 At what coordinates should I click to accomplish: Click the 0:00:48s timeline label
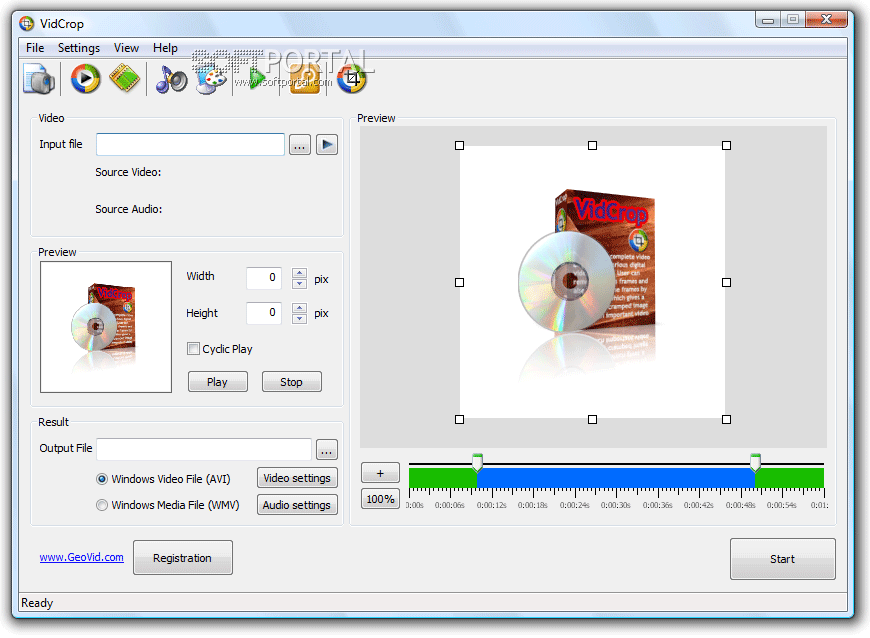point(740,505)
